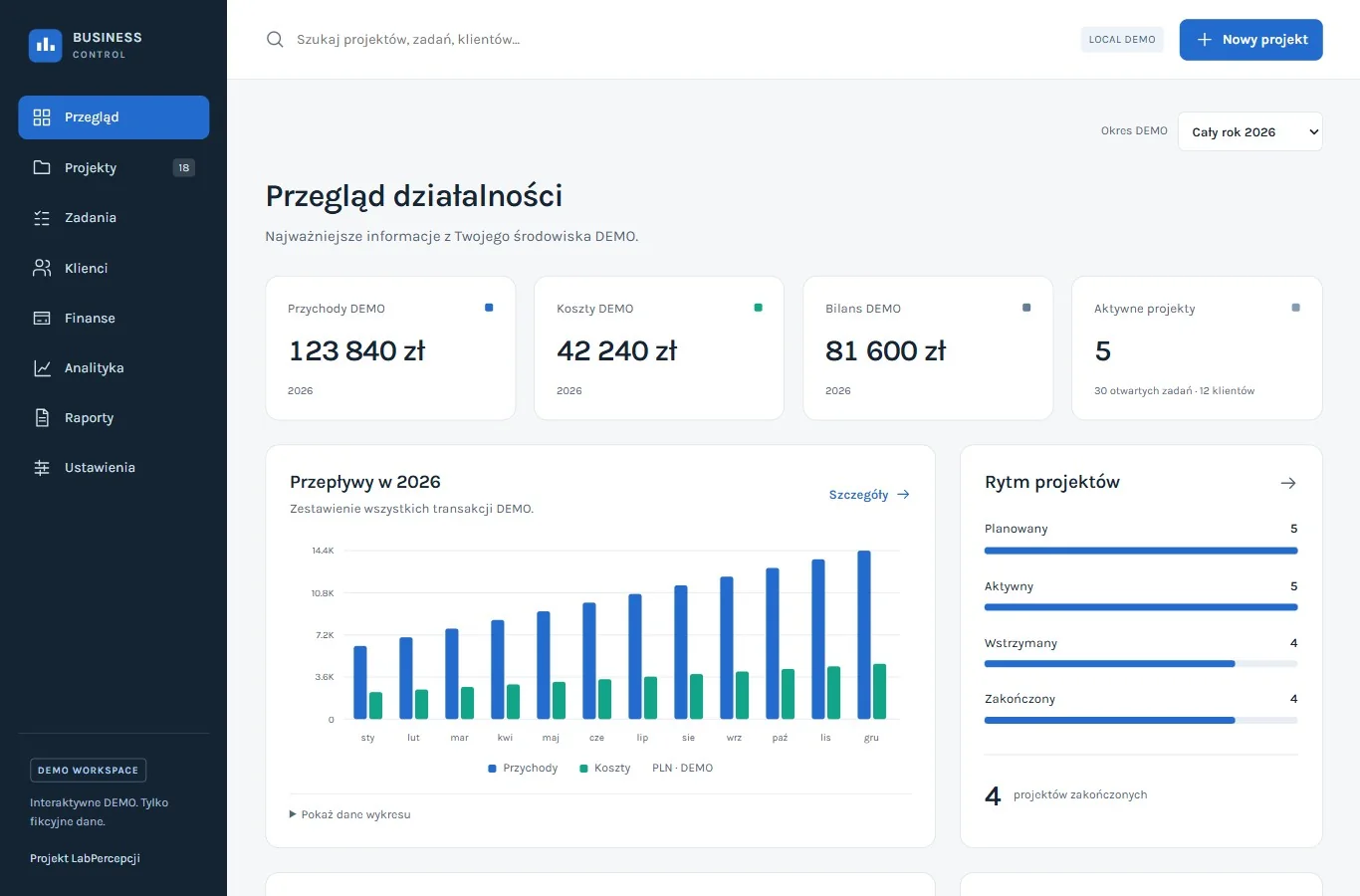Click the Przychody legend swatch
1360x896 pixels.
(x=492, y=769)
